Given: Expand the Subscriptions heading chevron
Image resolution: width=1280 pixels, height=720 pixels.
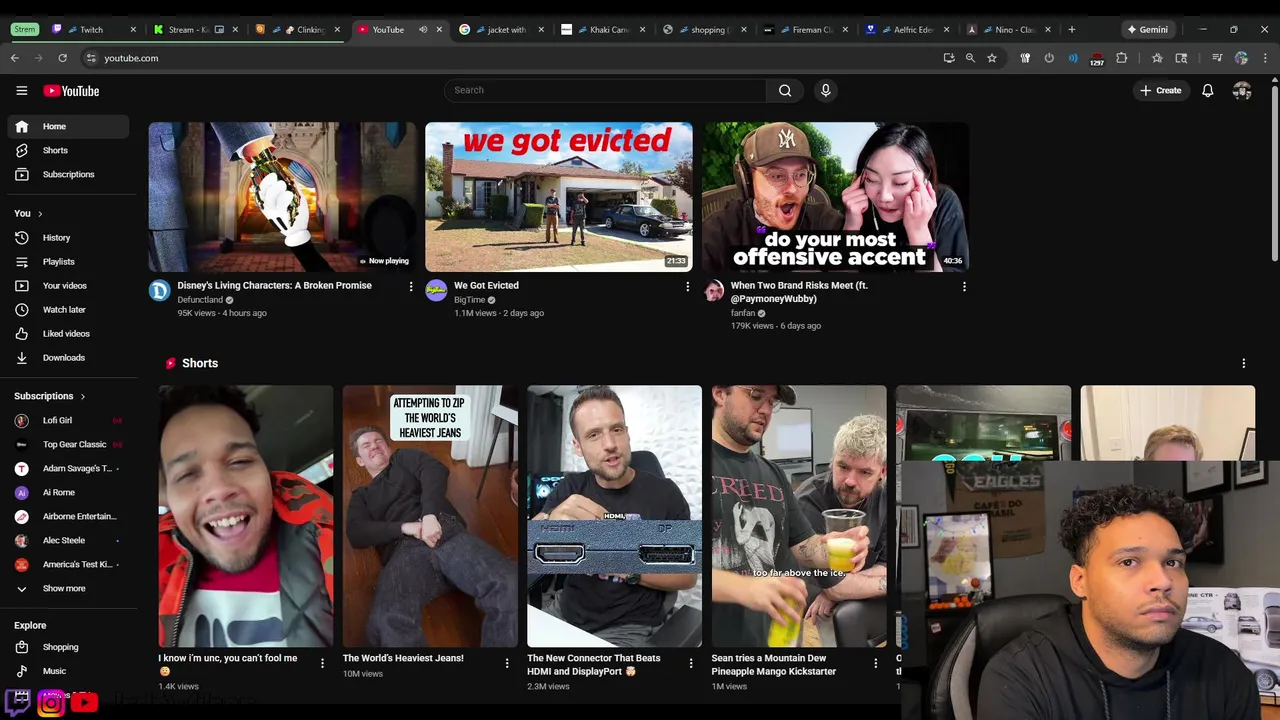Looking at the screenshot, I should pos(82,397).
